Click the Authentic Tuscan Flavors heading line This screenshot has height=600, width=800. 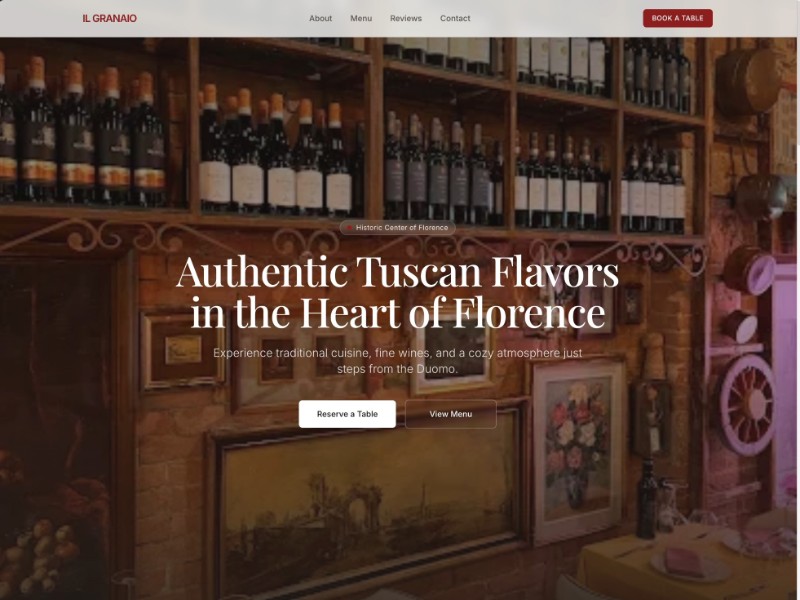coord(397,272)
